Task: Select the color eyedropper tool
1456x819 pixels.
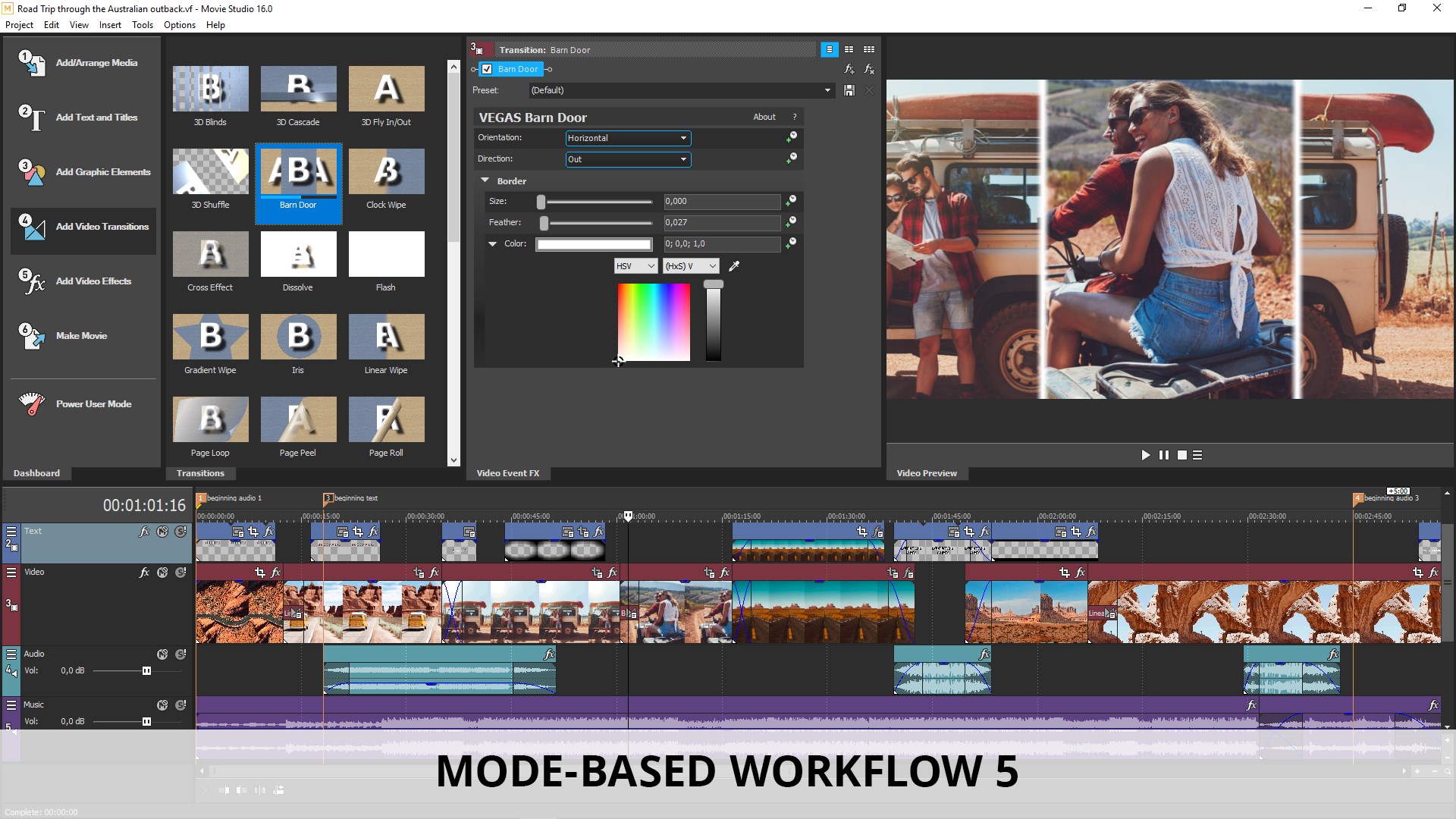Action: tap(734, 266)
